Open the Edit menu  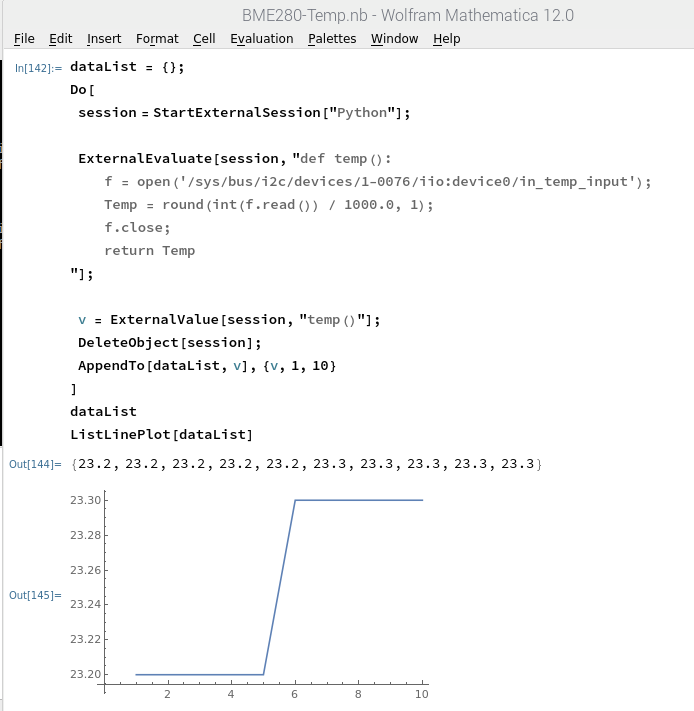coord(61,39)
